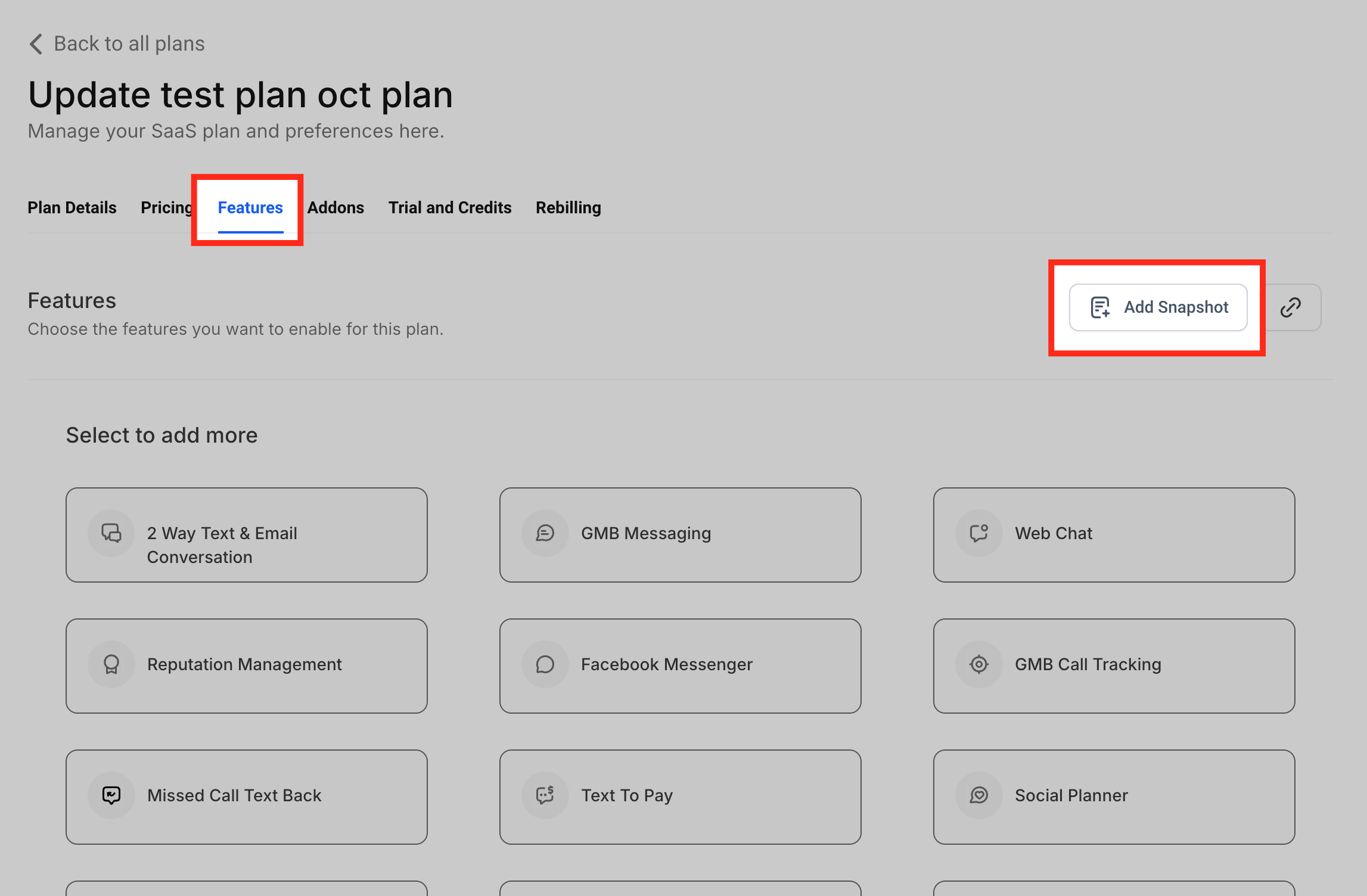Click the link chain icon button
The height and width of the screenshot is (896, 1367).
(x=1291, y=307)
